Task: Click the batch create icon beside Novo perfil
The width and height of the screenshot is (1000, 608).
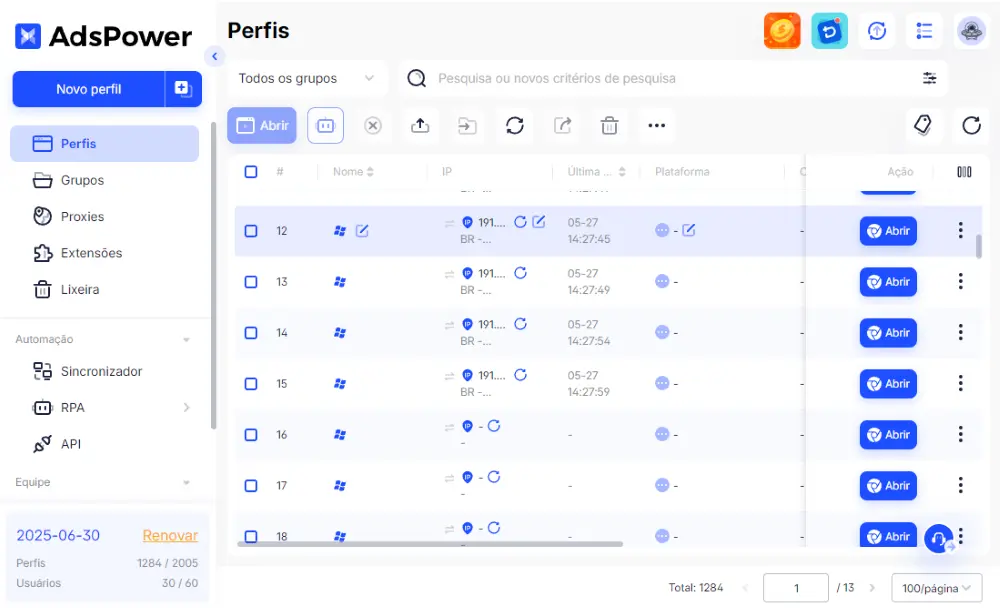Action: point(183,89)
